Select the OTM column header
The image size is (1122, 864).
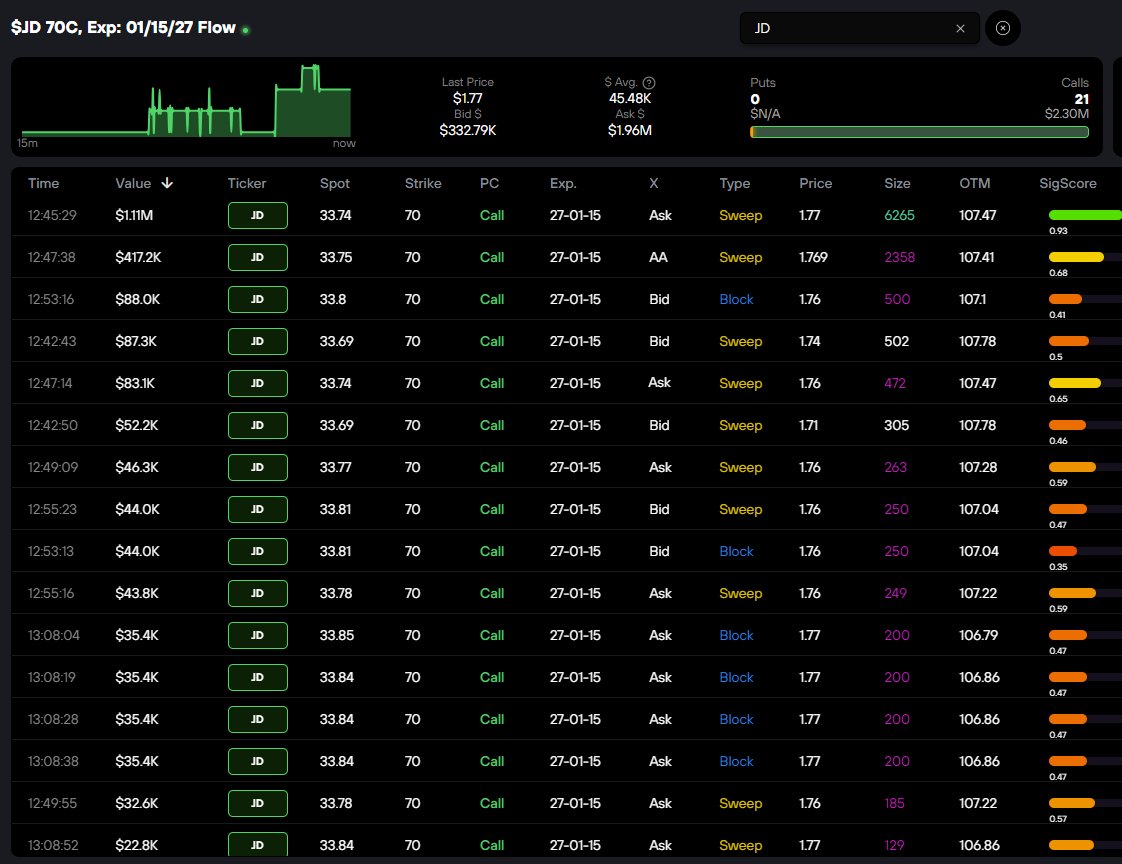974,184
